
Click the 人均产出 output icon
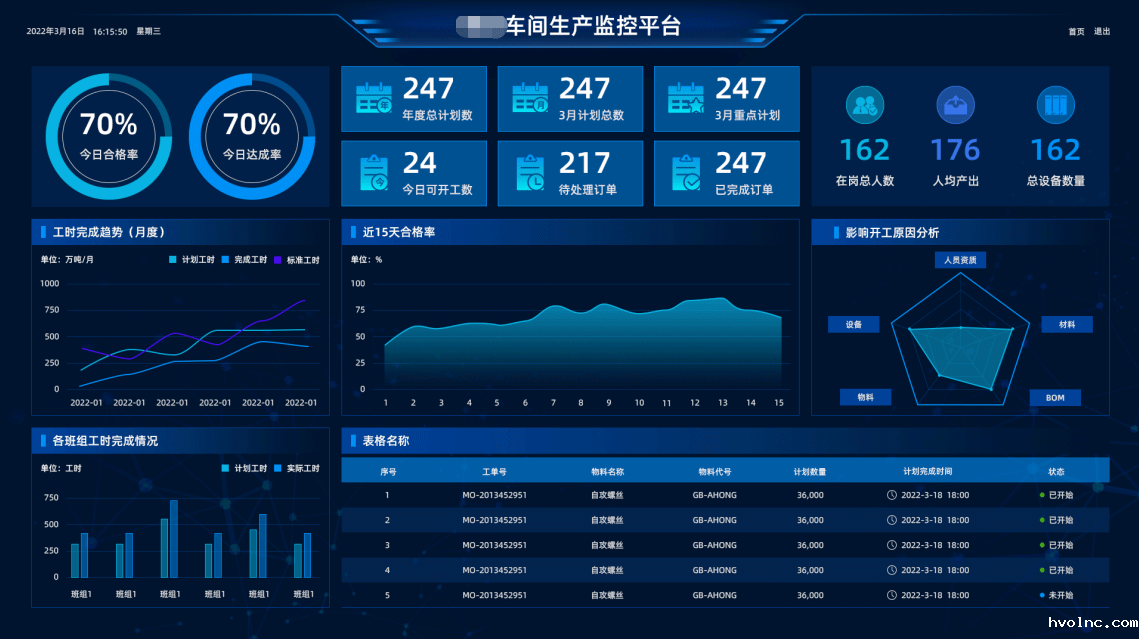[955, 104]
